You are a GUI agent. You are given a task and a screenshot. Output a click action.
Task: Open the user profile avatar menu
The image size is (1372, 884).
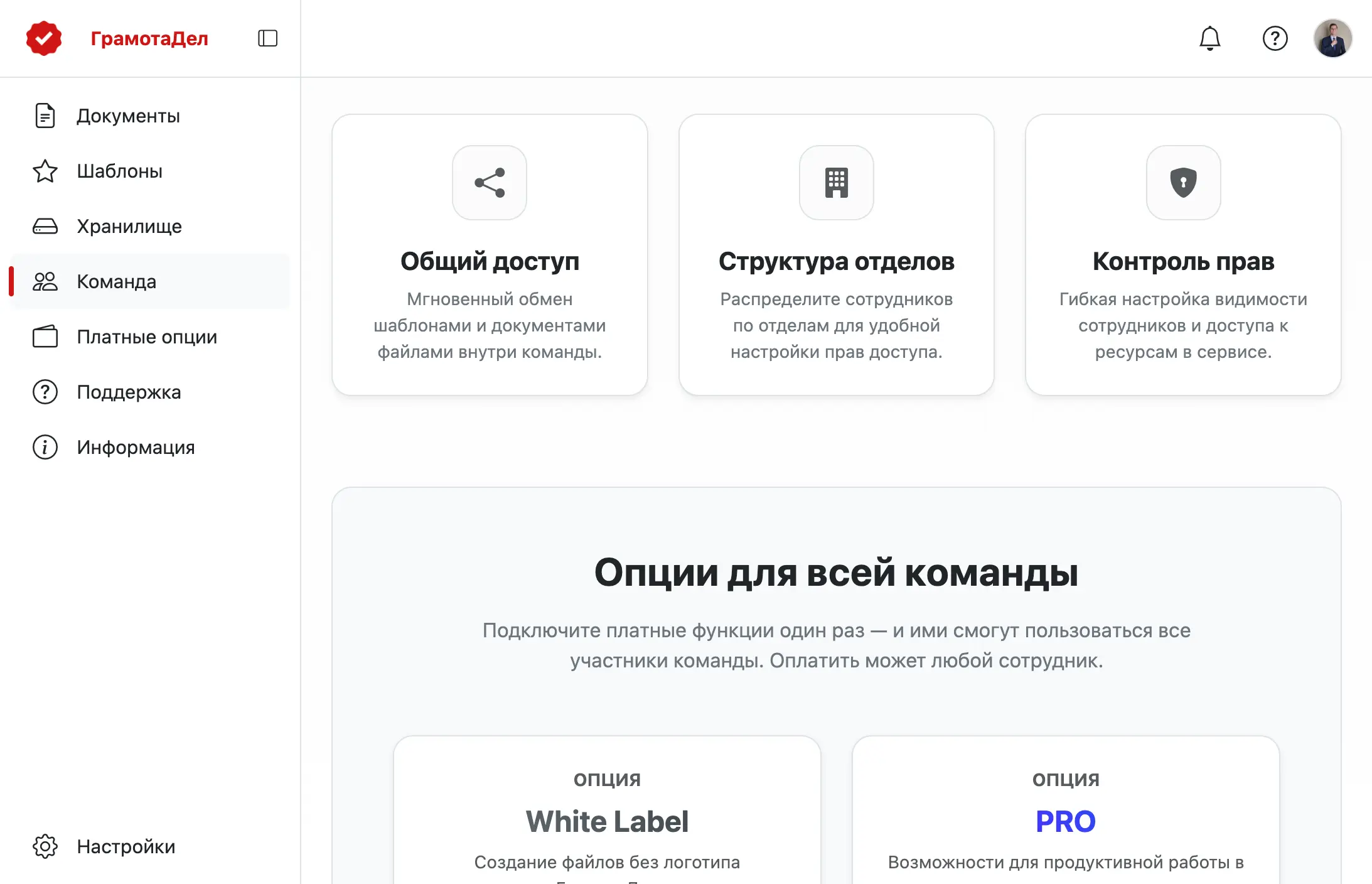(1332, 38)
